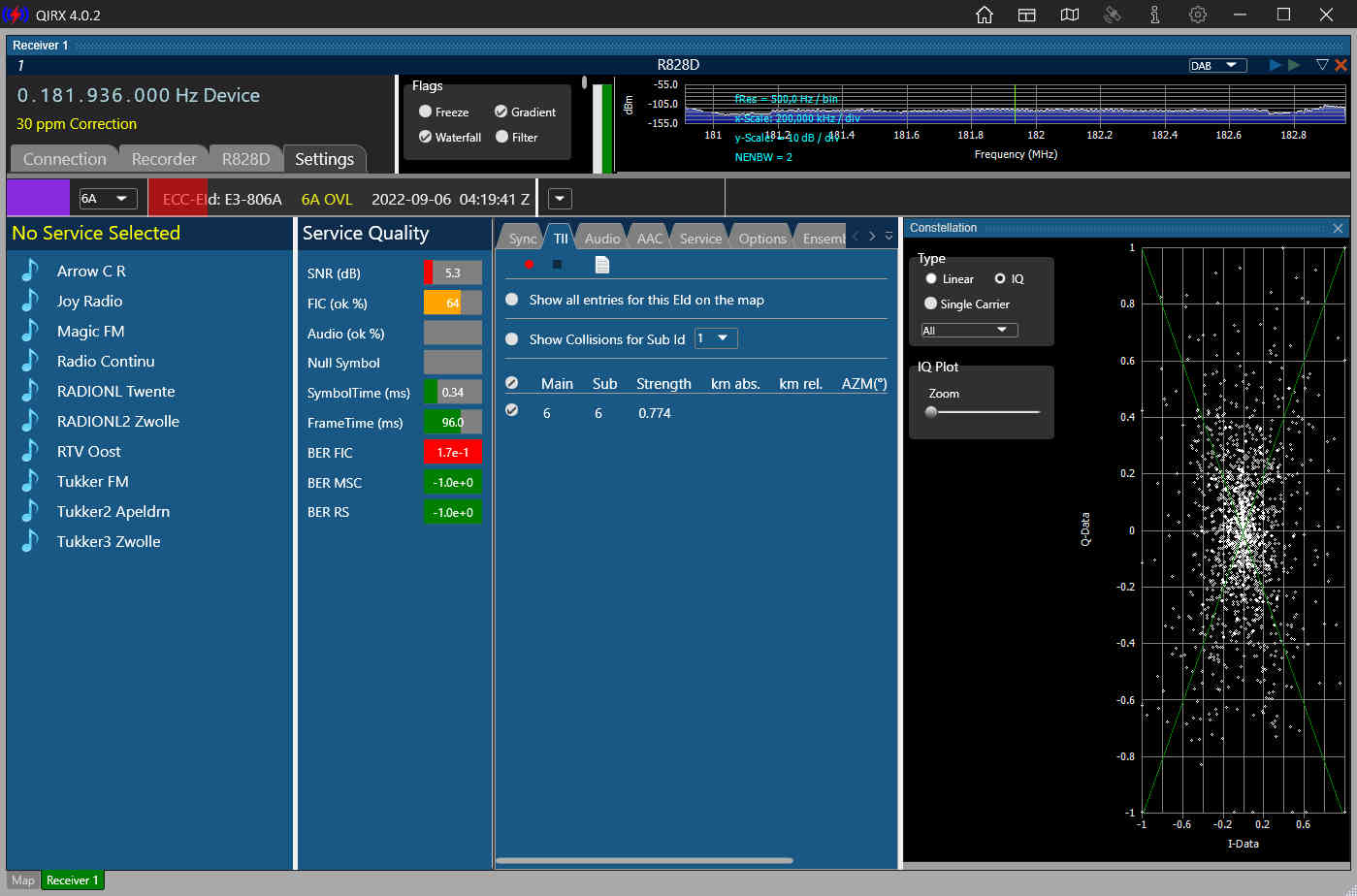1357x896 pixels.
Task: Switch to the Settings tab
Action: [x=324, y=159]
